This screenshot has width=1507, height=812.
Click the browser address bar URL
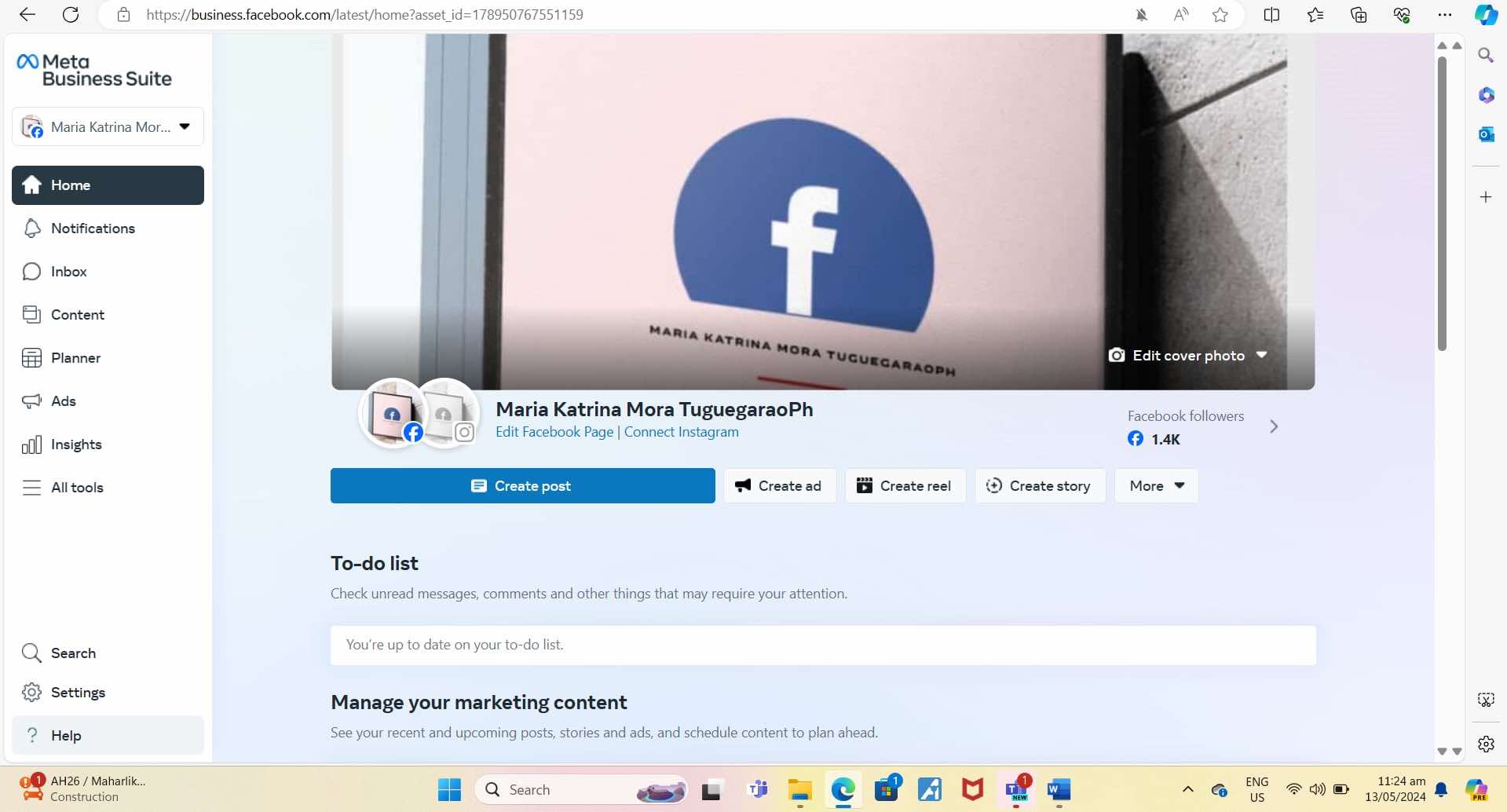364,15
